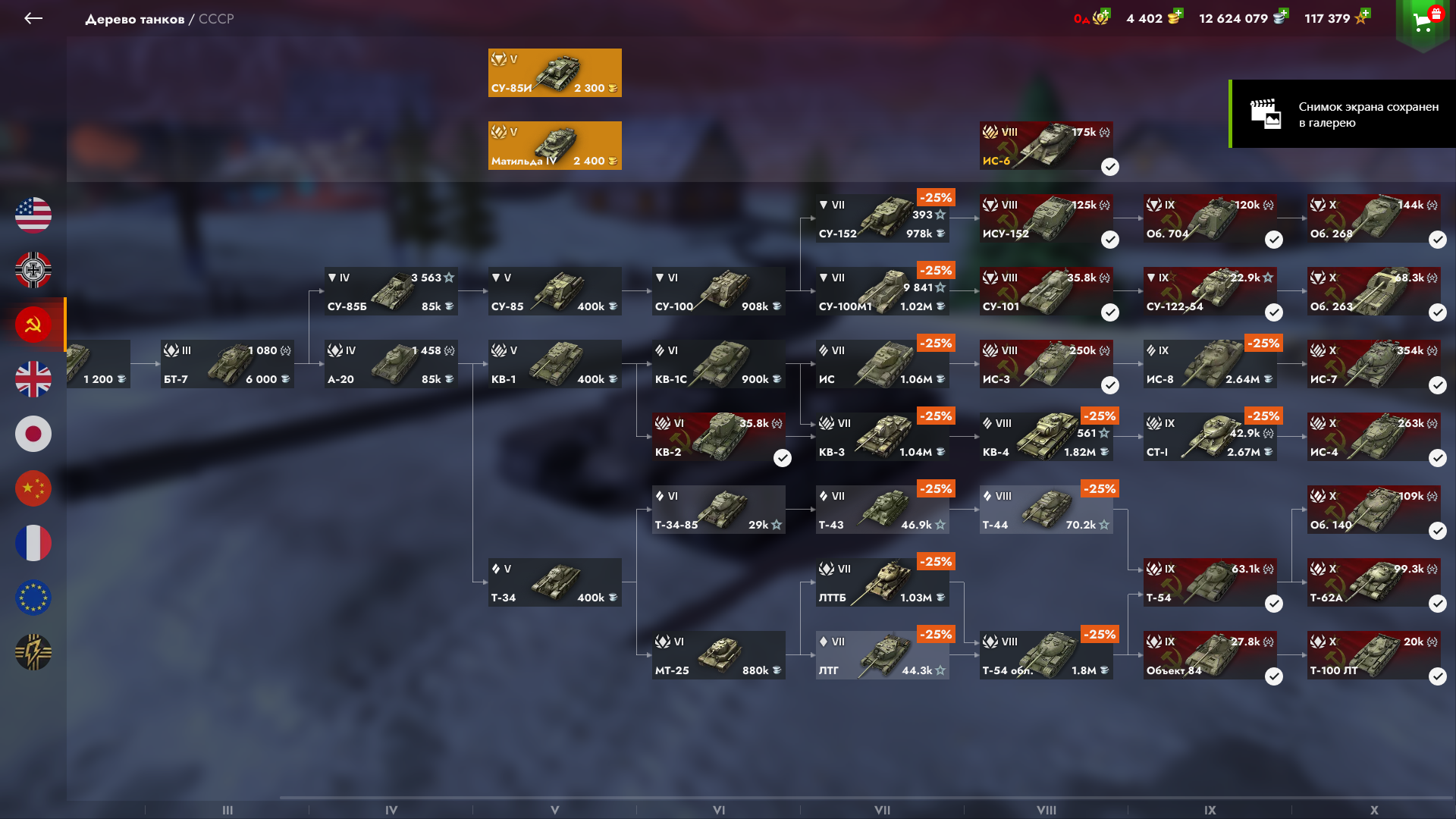This screenshot has height=819, width=1456.
Task: Select the China nation flag icon
Action: tap(33, 488)
